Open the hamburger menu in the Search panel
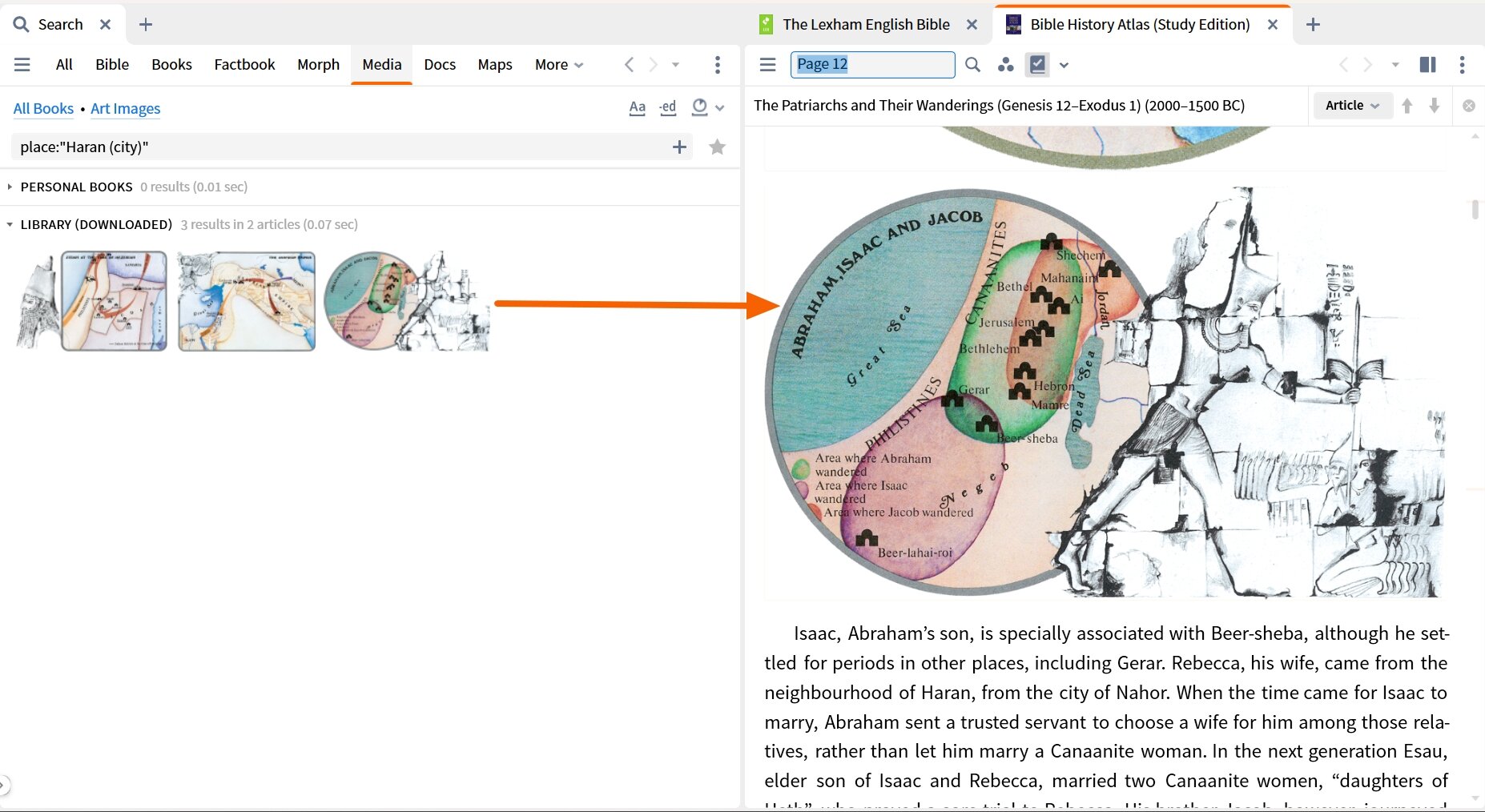 (x=22, y=65)
